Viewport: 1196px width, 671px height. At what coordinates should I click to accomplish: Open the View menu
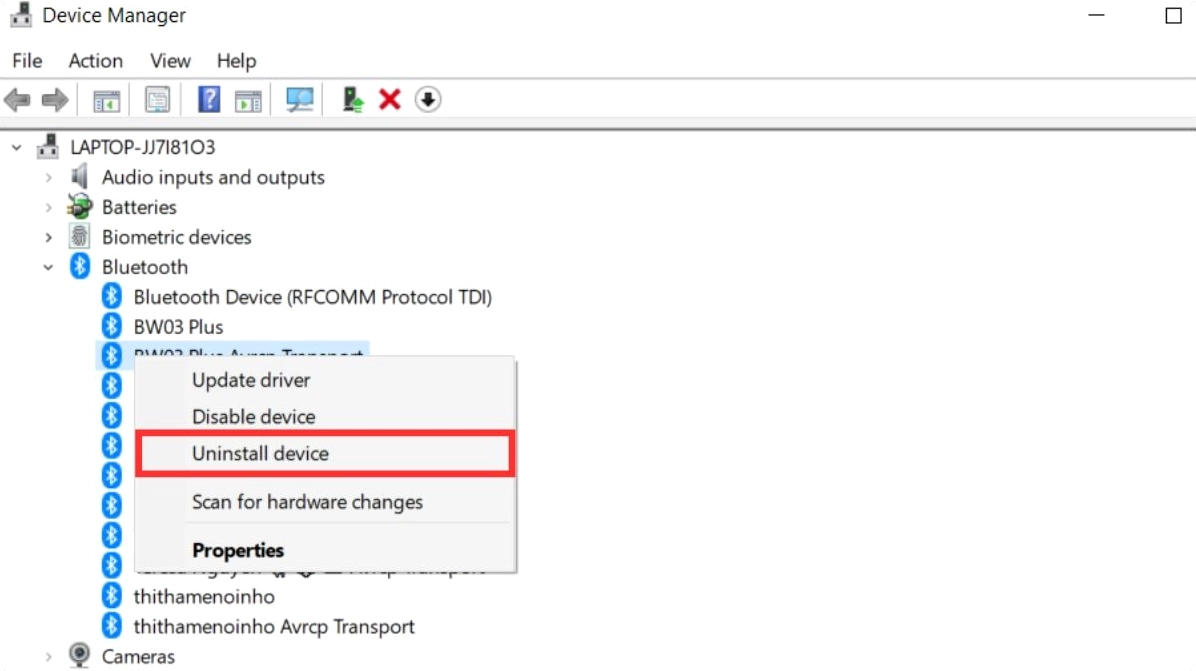click(x=169, y=61)
